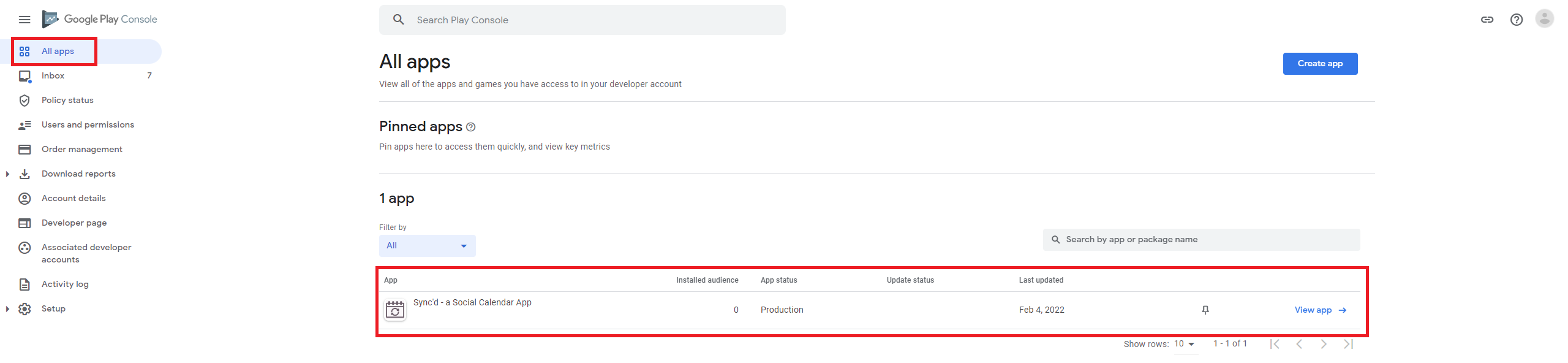The height and width of the screenshot is (363, 1568).
Task: Click the All apps grid icon
Action: coord(24,52)
